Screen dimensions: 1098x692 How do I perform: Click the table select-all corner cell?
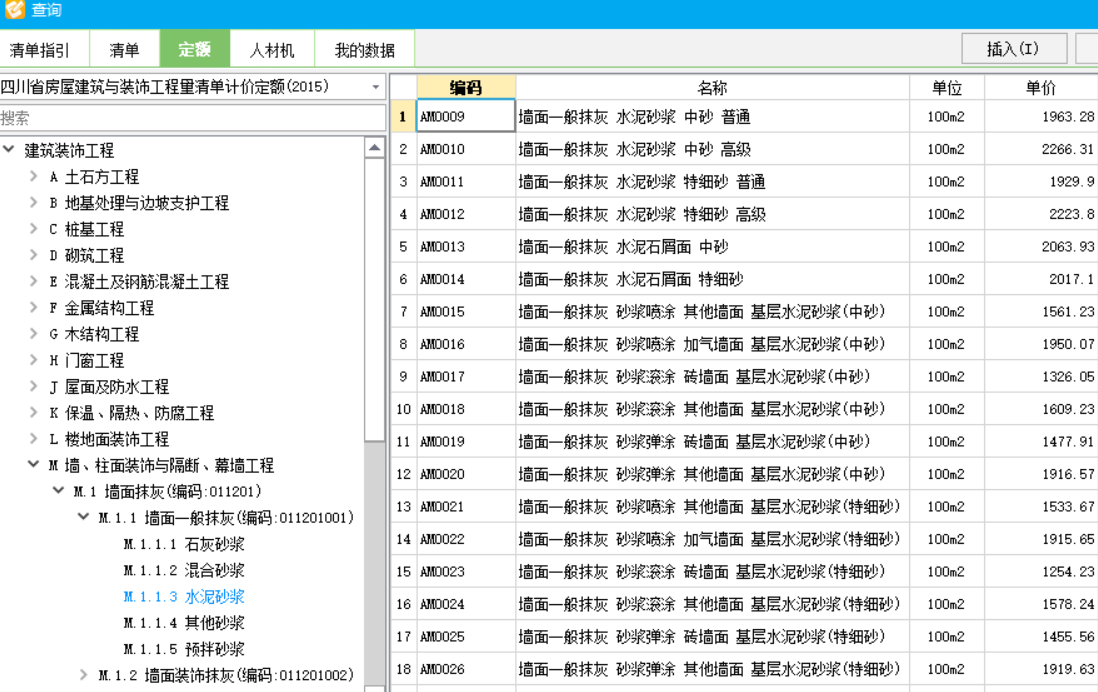[403, 88]
